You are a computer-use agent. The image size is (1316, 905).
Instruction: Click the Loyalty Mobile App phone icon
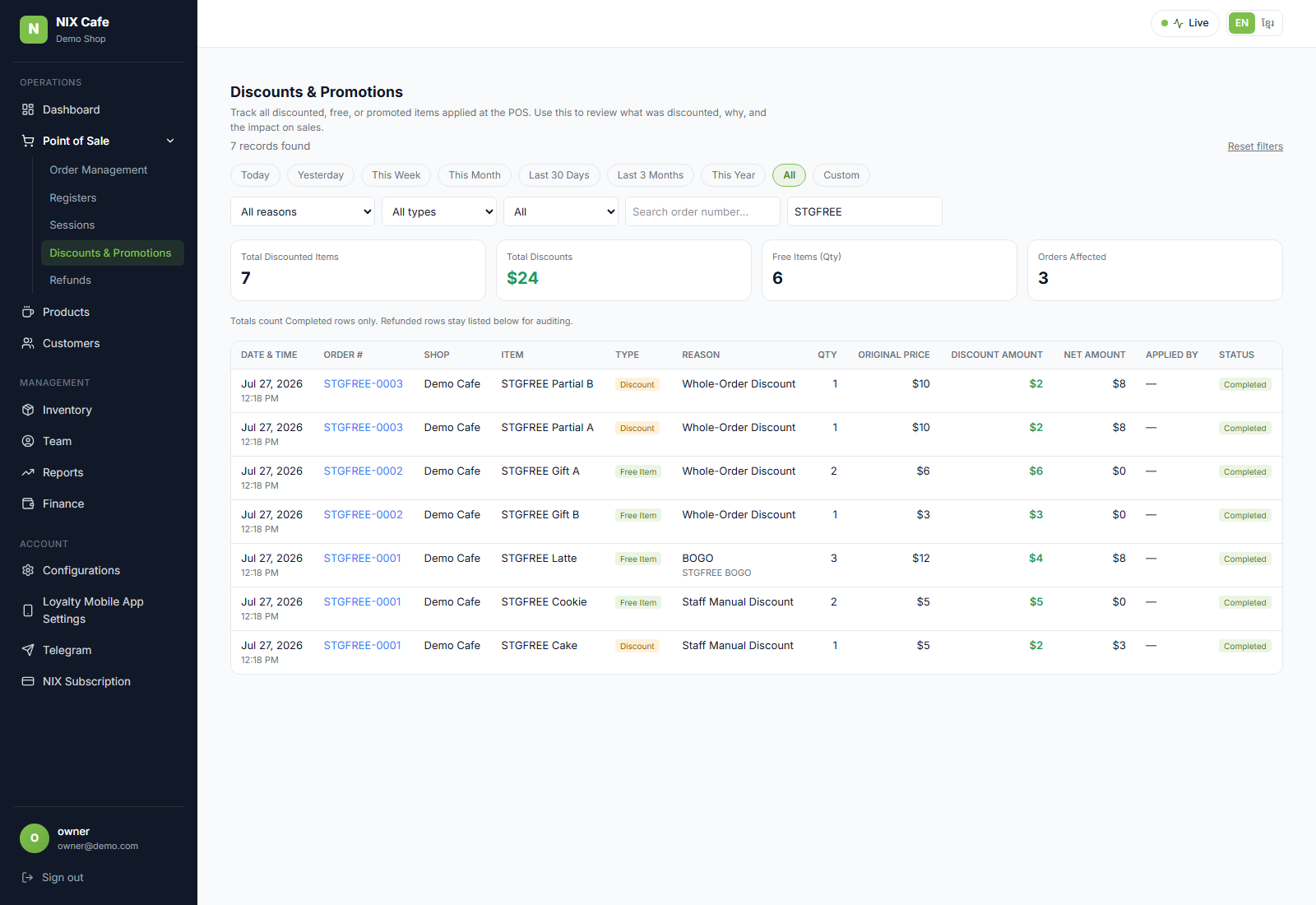[28, 610]
